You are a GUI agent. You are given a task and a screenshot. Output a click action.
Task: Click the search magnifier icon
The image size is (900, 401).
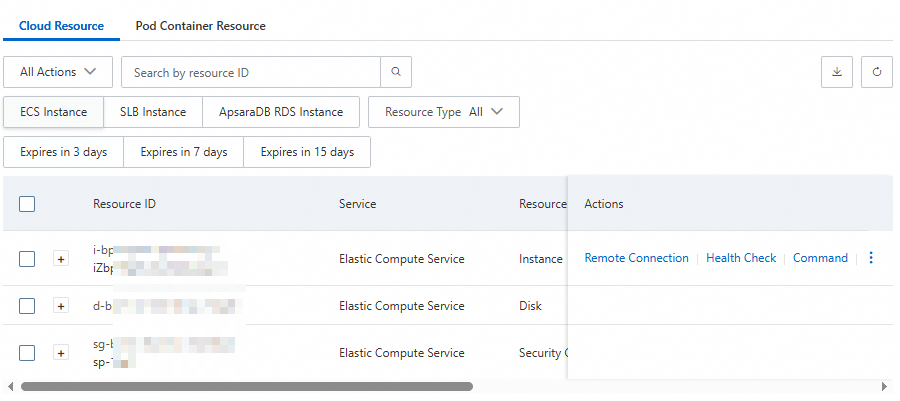[x=396, y=72]
